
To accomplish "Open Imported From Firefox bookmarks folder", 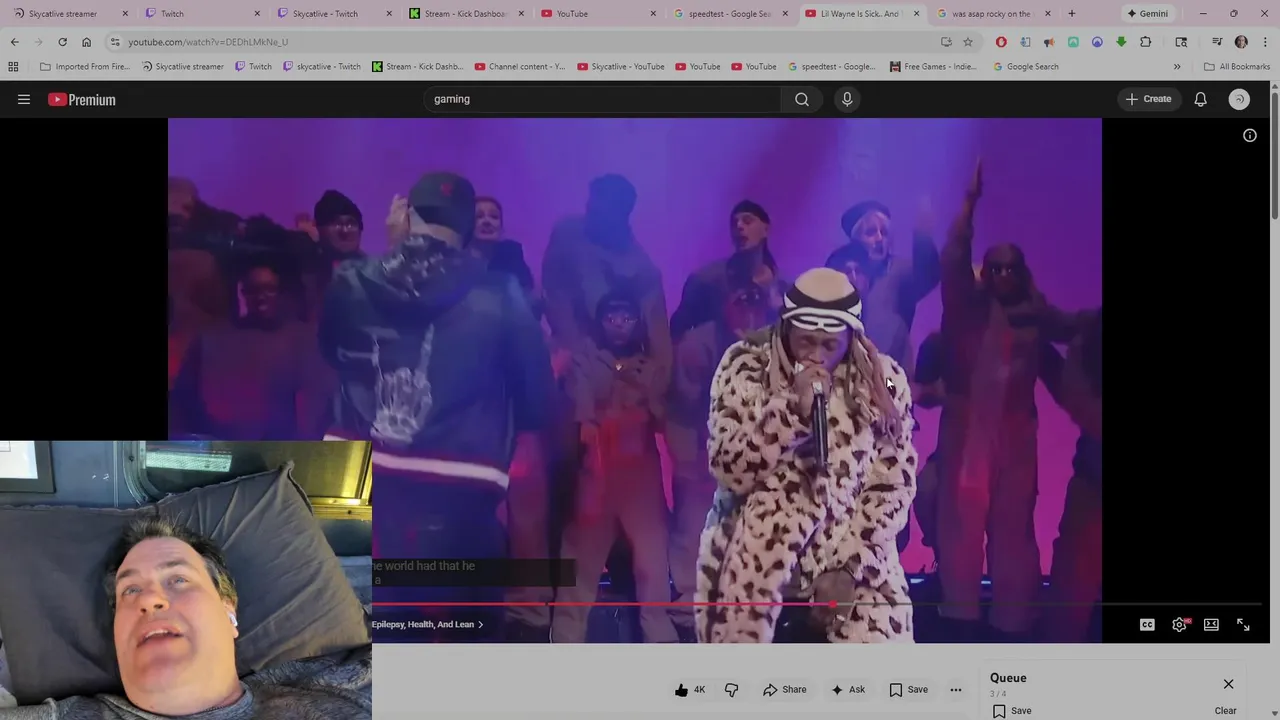I will pos(84,66).
